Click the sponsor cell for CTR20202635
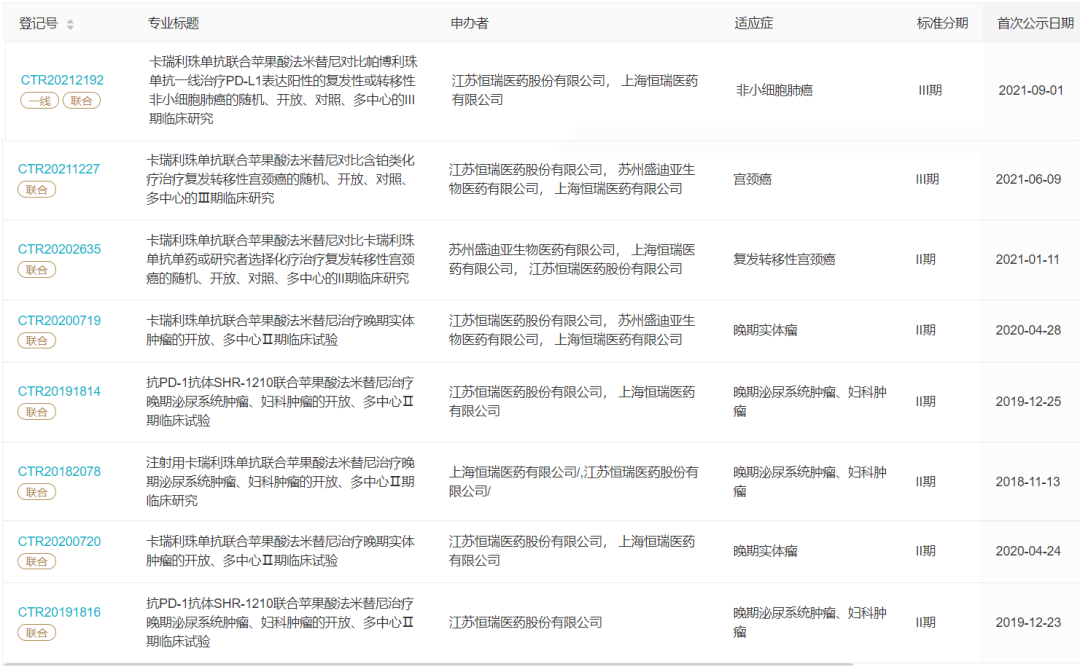 pyautogui.click(x=572, y=259)
